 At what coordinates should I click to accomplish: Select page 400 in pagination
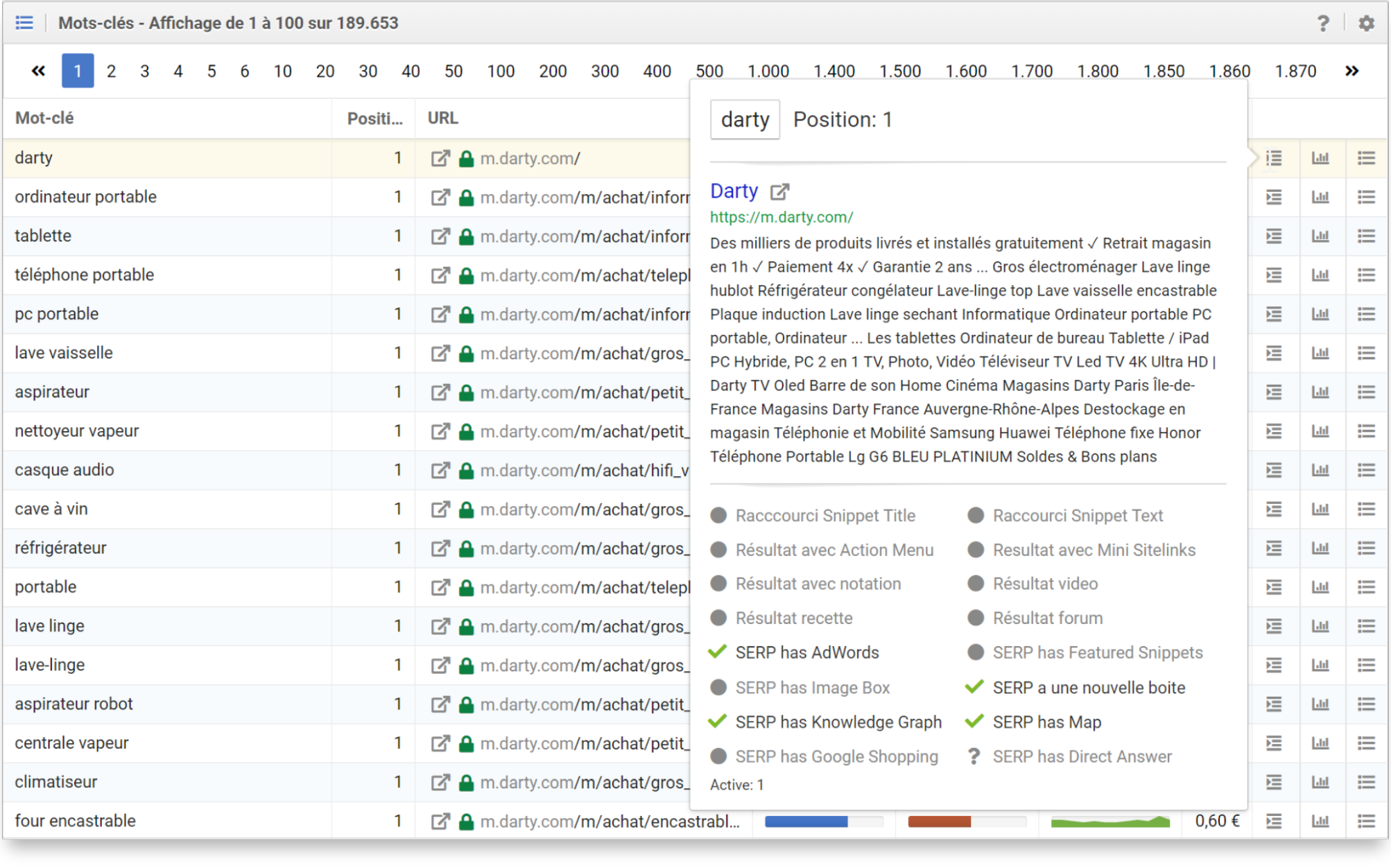click(657, 71)
